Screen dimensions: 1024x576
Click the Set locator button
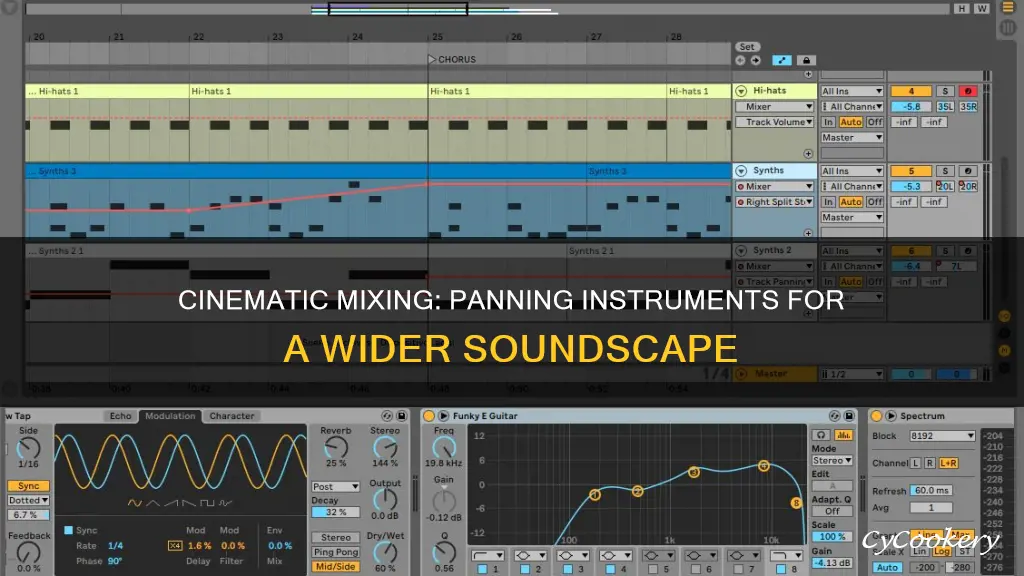(x=747, y=47)
